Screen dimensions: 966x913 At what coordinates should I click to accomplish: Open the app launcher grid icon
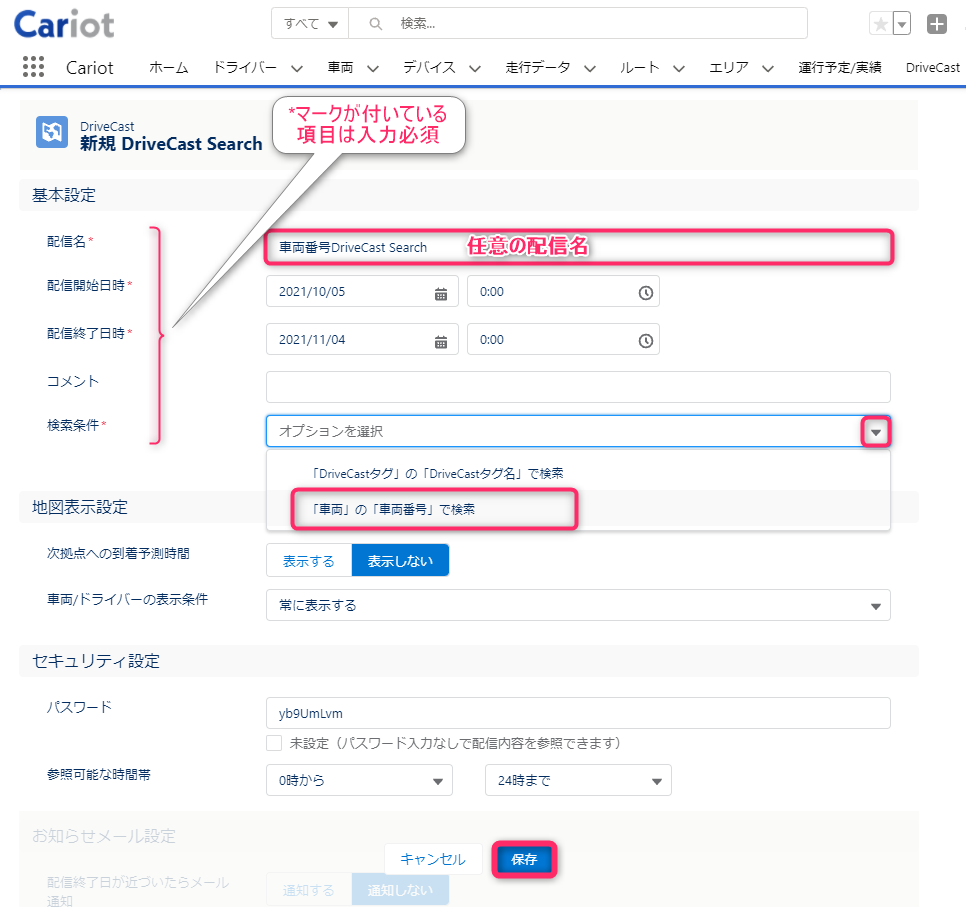[x=33, y=67]
